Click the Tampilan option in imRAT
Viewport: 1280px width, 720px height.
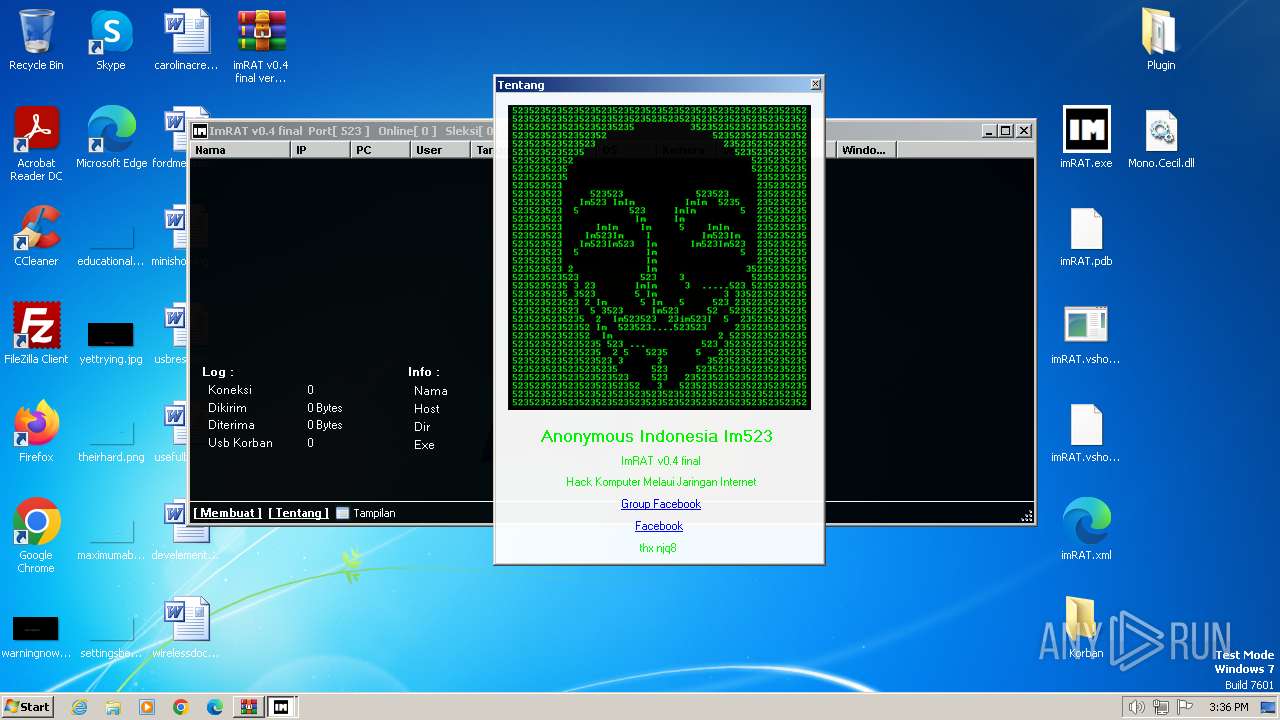(x=366, y=513)
